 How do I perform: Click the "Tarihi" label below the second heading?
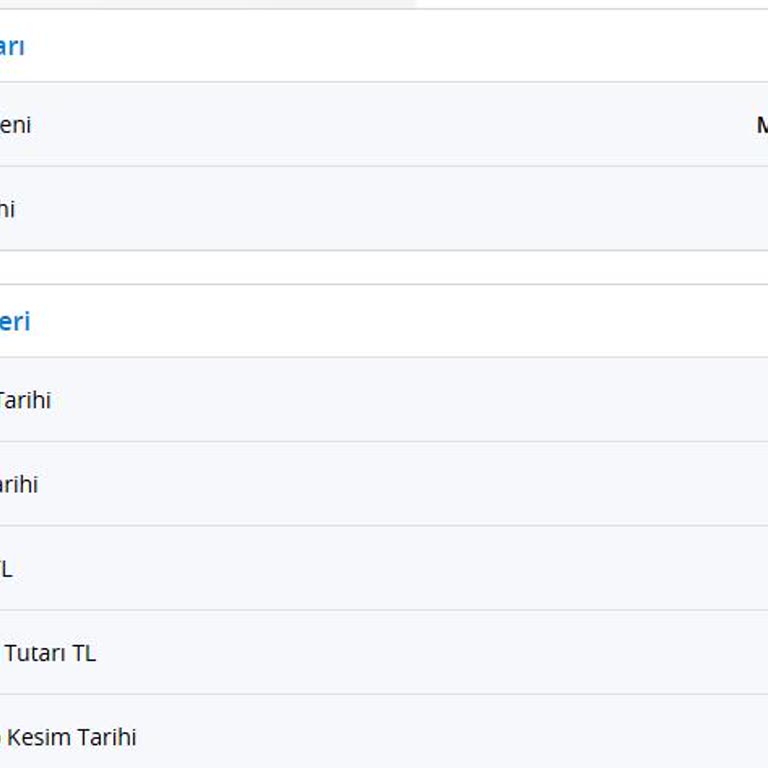click(x=24, y=401)
